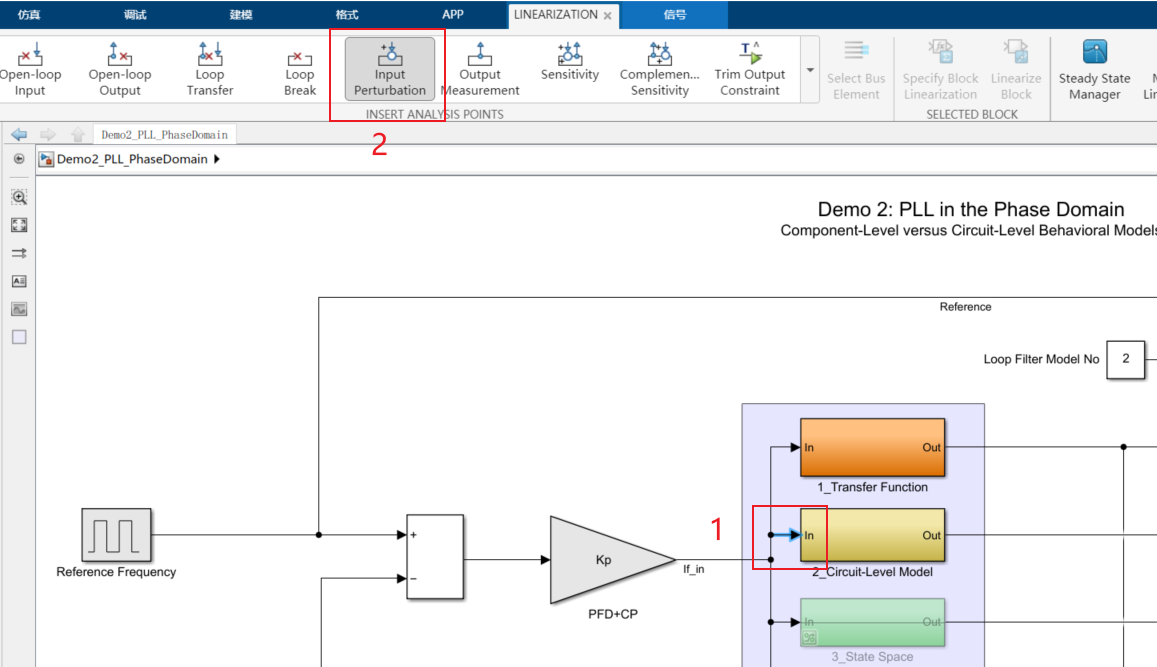The height and width of the screenshot is (667, 1157).
Task: Click the Fit-to-view icon in the sidebar
Action: 19,225
